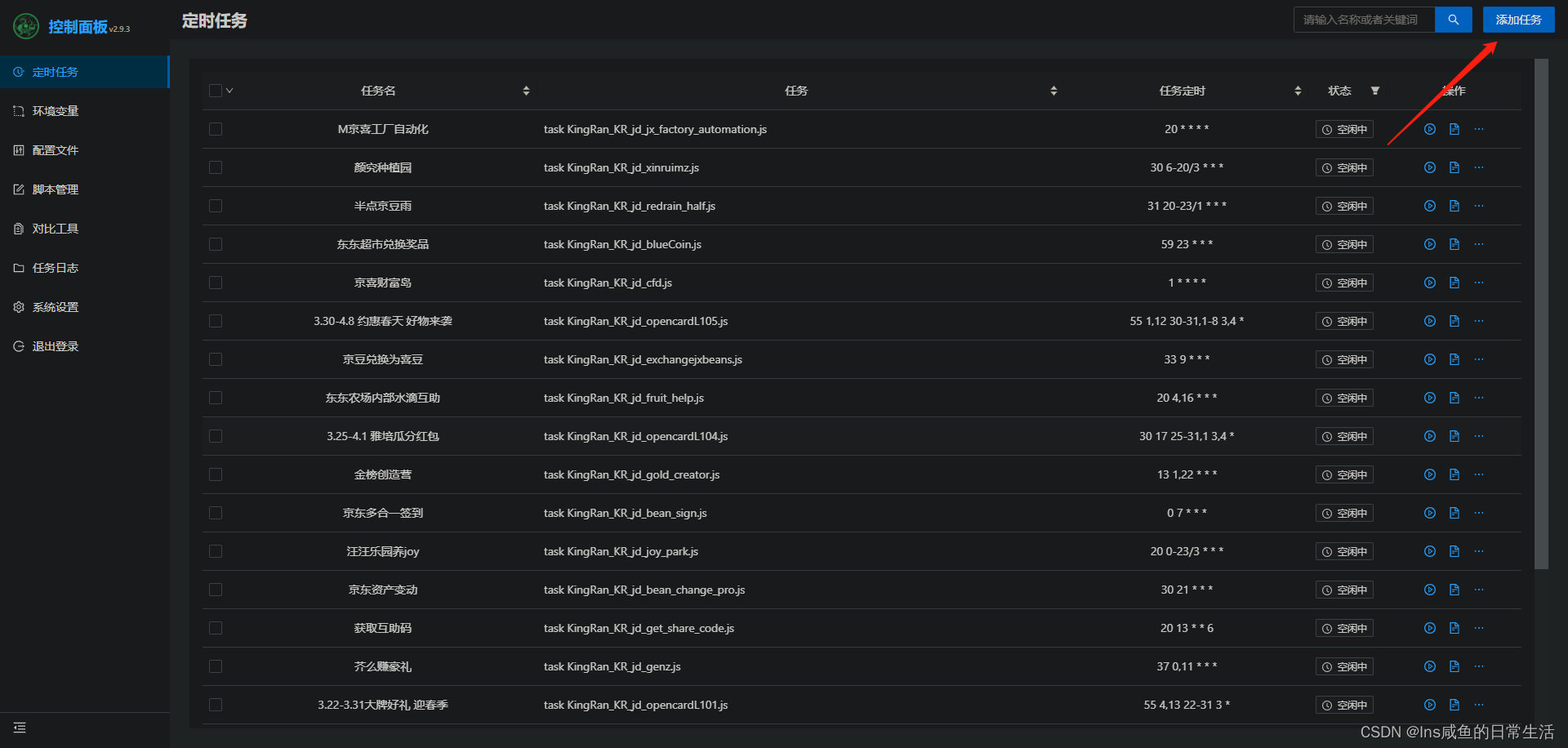The height and width of the screenshot is (748, 1568).
Task: Expand selection dropdown beside header checkbox
Action: pos(230,91)
